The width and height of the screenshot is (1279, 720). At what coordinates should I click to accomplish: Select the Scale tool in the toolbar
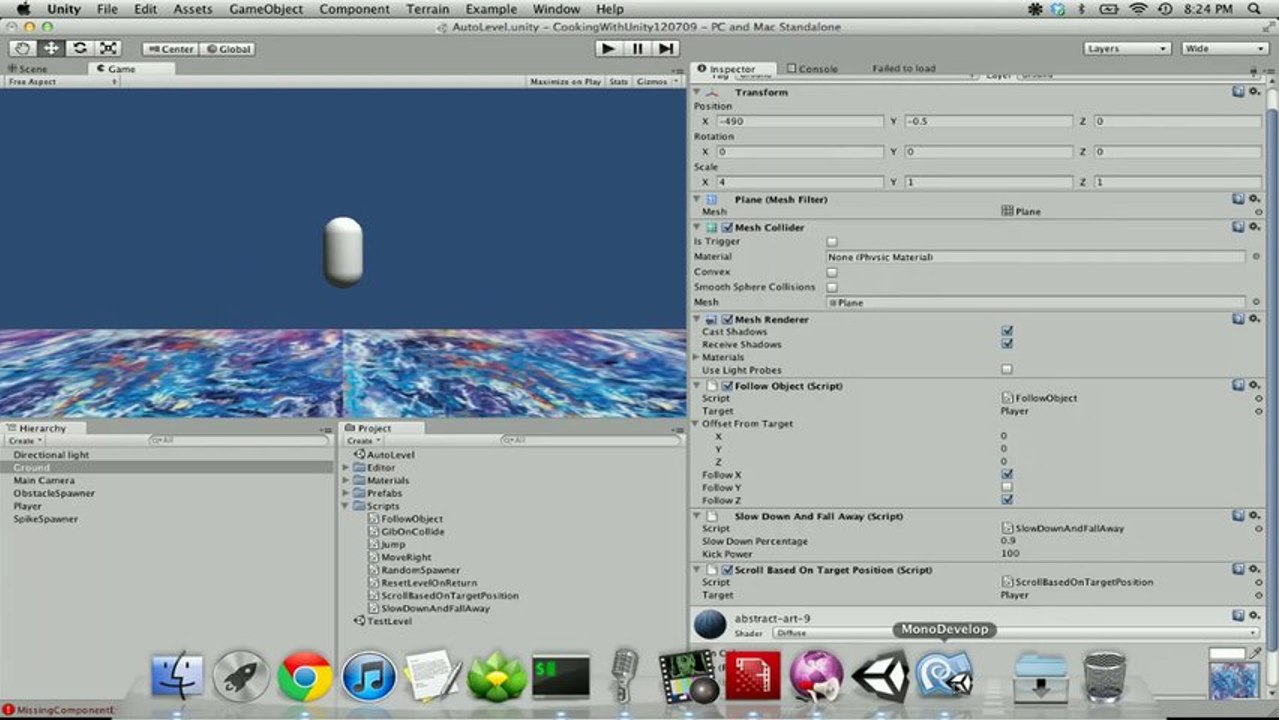tap(108, 48)
